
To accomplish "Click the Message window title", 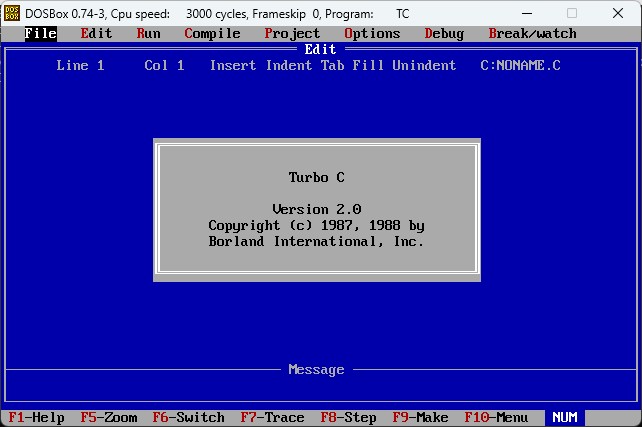I will [316, 370].
